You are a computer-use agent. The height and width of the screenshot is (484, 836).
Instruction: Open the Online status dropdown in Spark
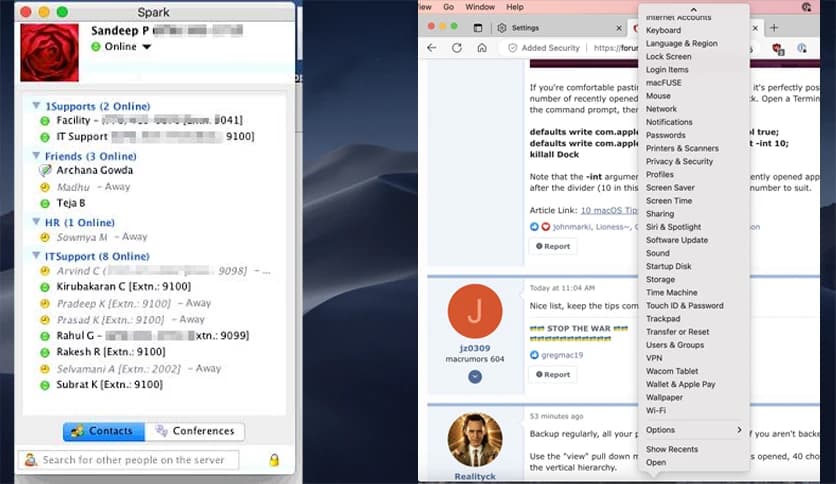click(x=147, y=47)
